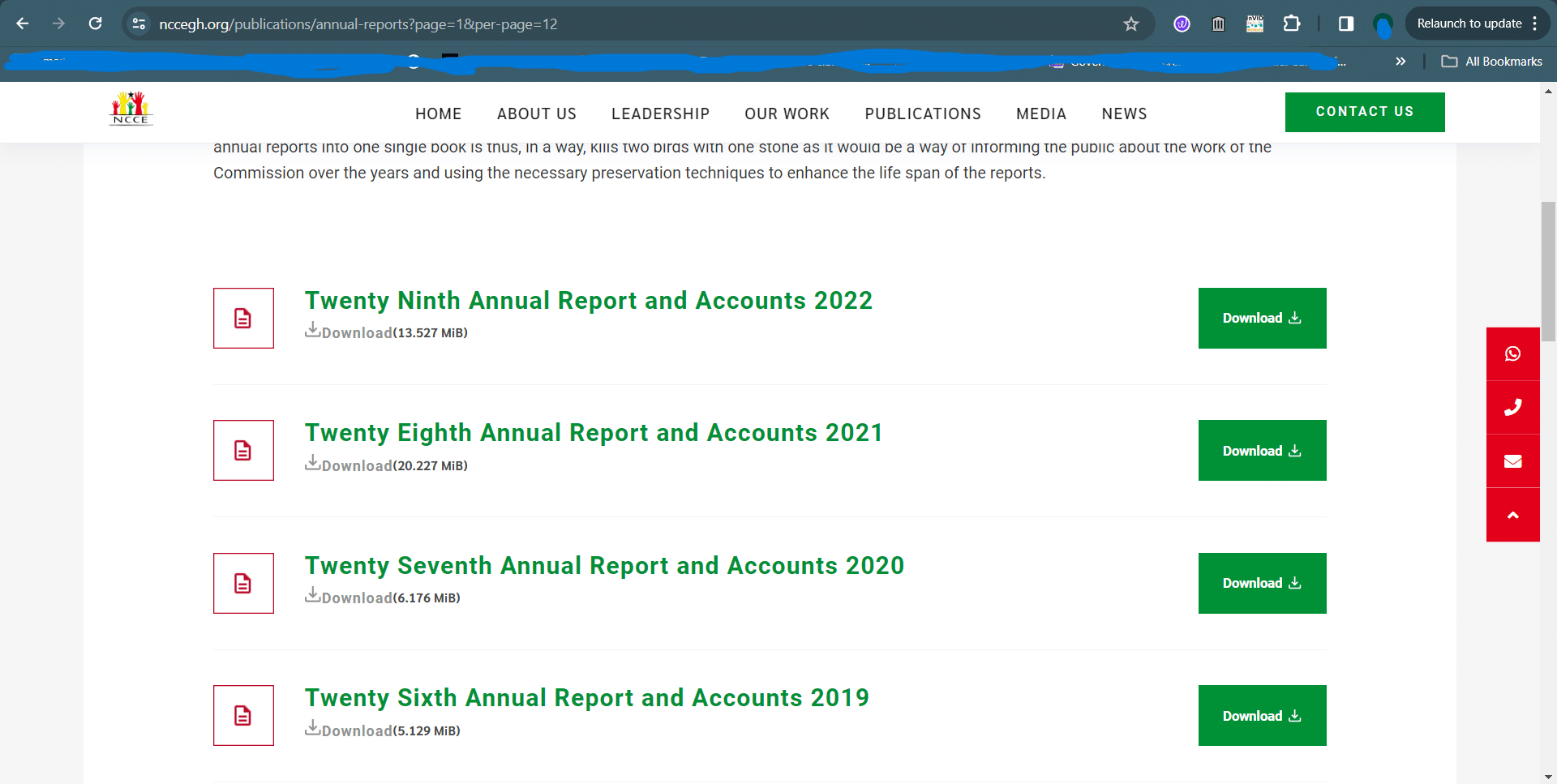This screenshot has width=1557, height=784.
Task: Click the WhatsApp icon in red sidebar
Action: (x=1512, y=354)
